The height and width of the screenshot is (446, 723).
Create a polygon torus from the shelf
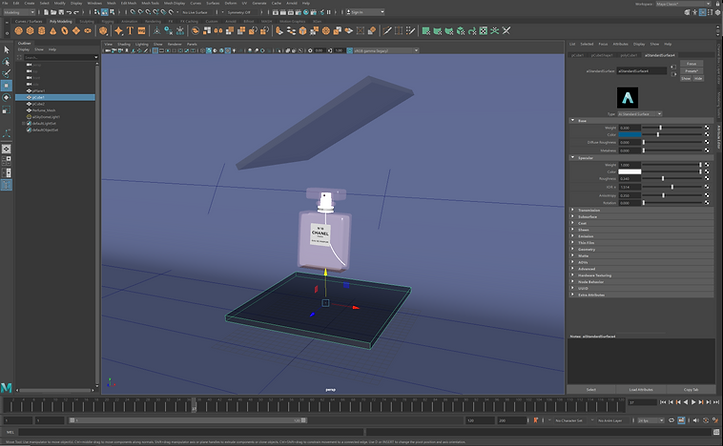[65, 31]
